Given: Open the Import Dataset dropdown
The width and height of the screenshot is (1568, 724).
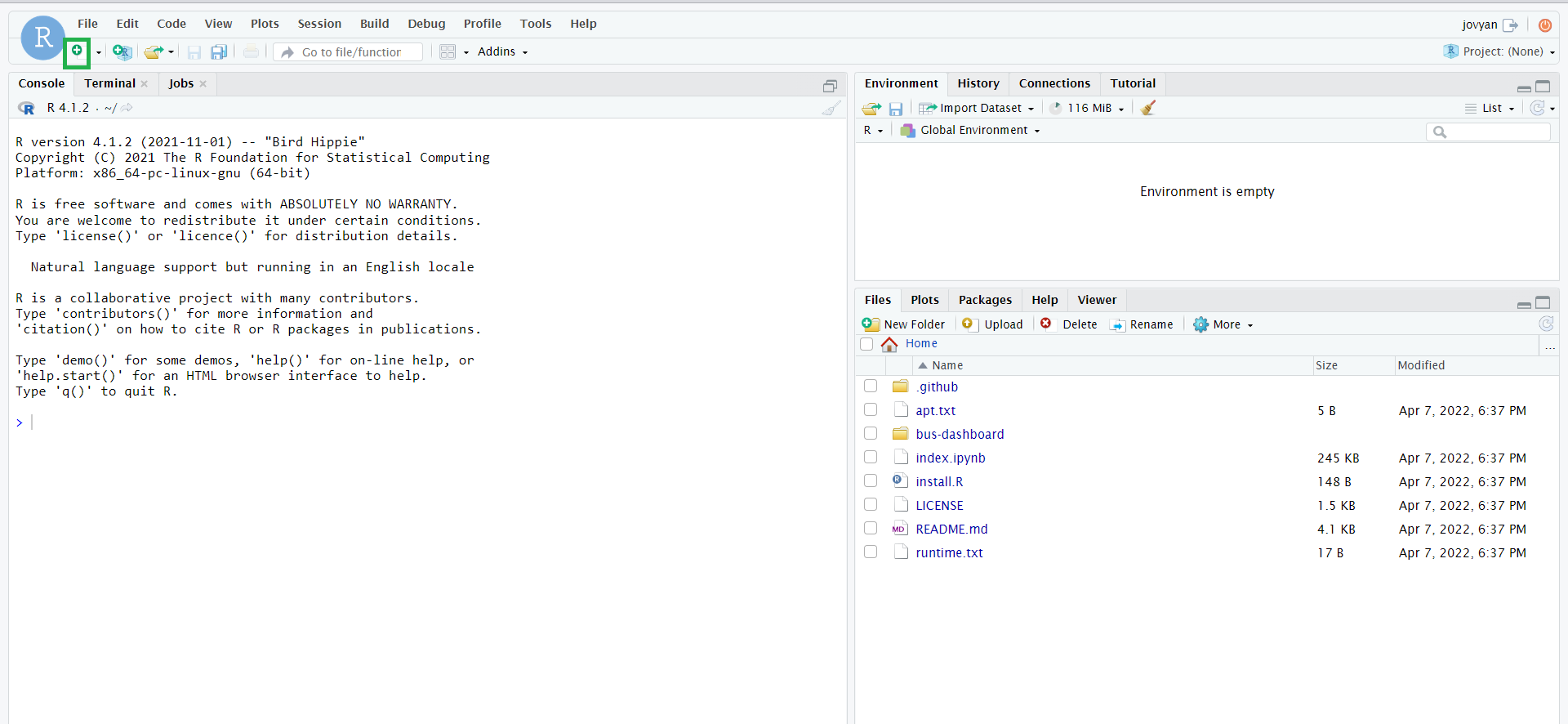Looking at the screenshot, I should tap(977, 108).
